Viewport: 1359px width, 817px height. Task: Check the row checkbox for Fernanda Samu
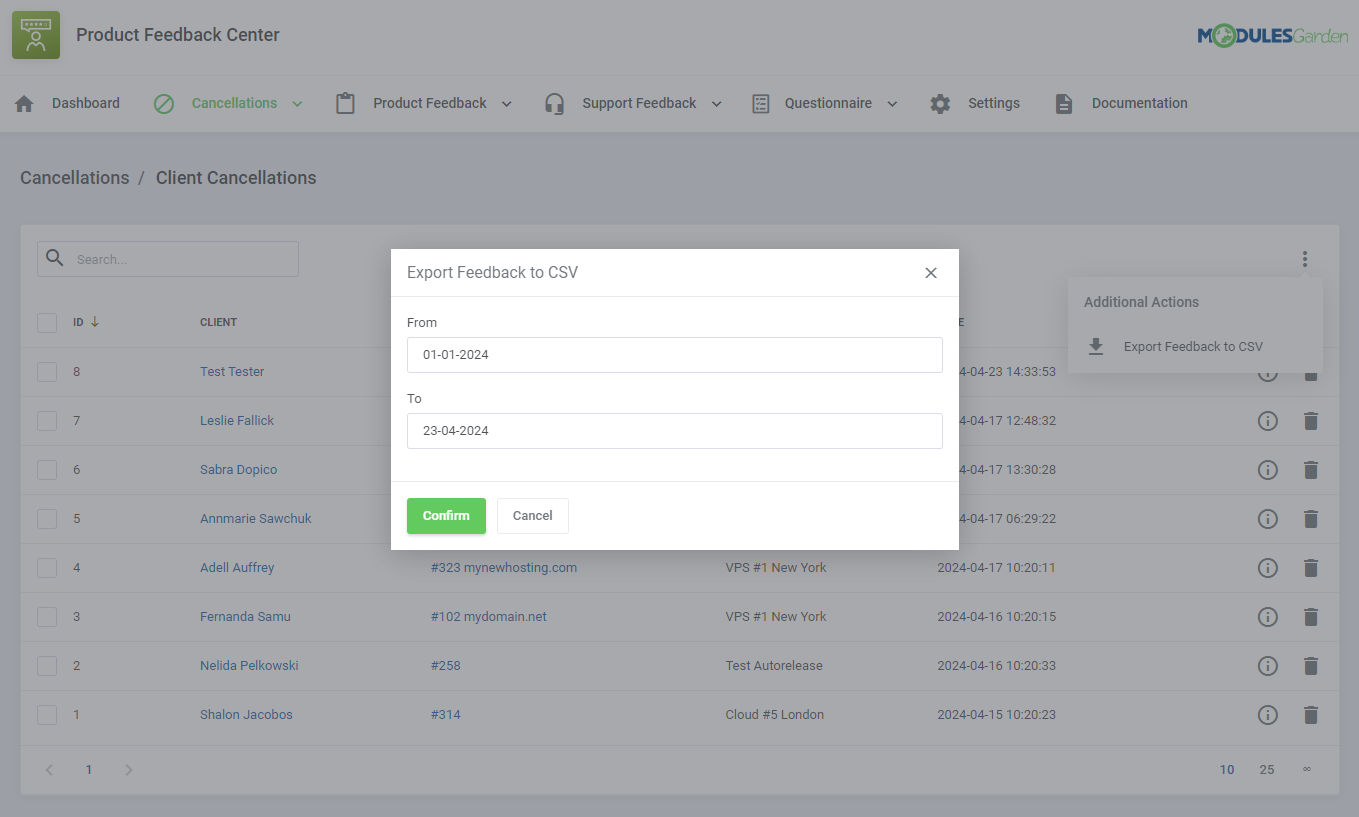(47, 616)
